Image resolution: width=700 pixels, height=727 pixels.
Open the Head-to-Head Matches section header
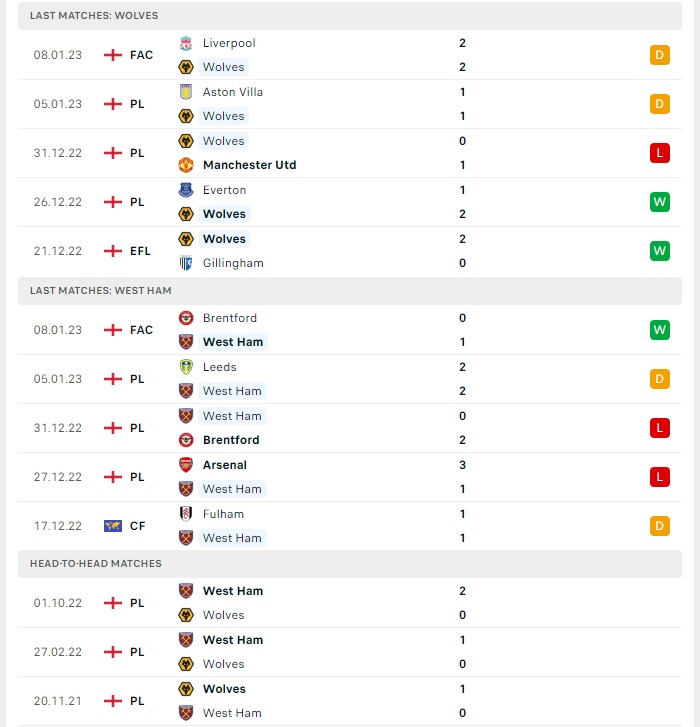coord(350,564)
